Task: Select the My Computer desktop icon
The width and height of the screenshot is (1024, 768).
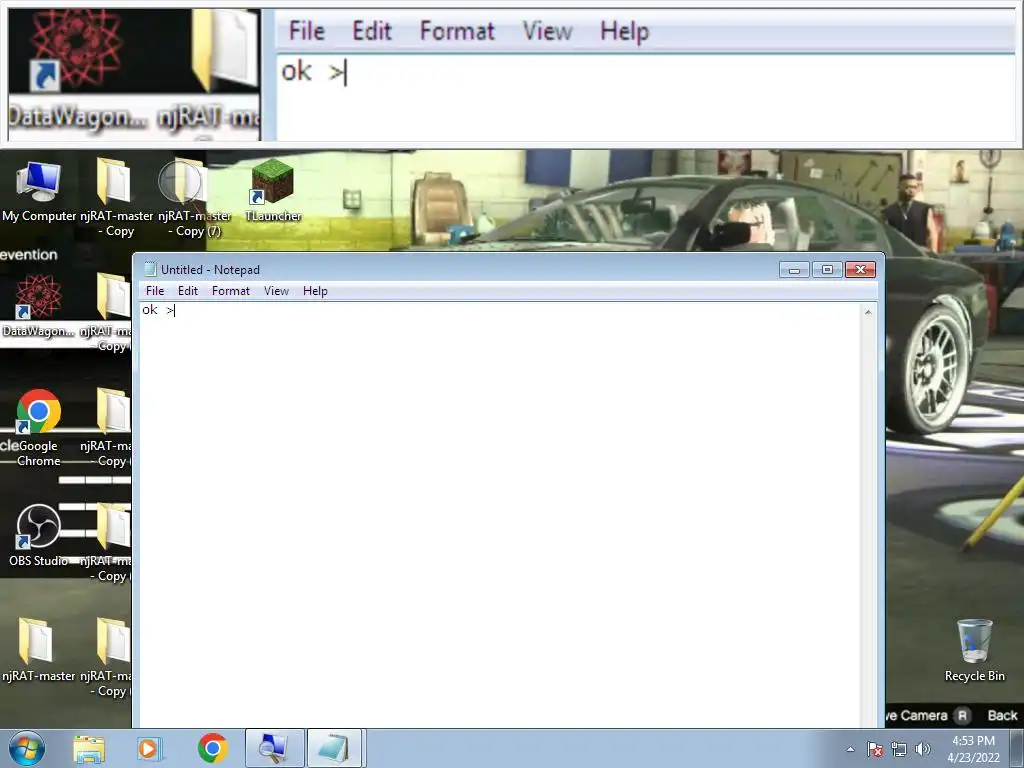Action: point(39,191)
